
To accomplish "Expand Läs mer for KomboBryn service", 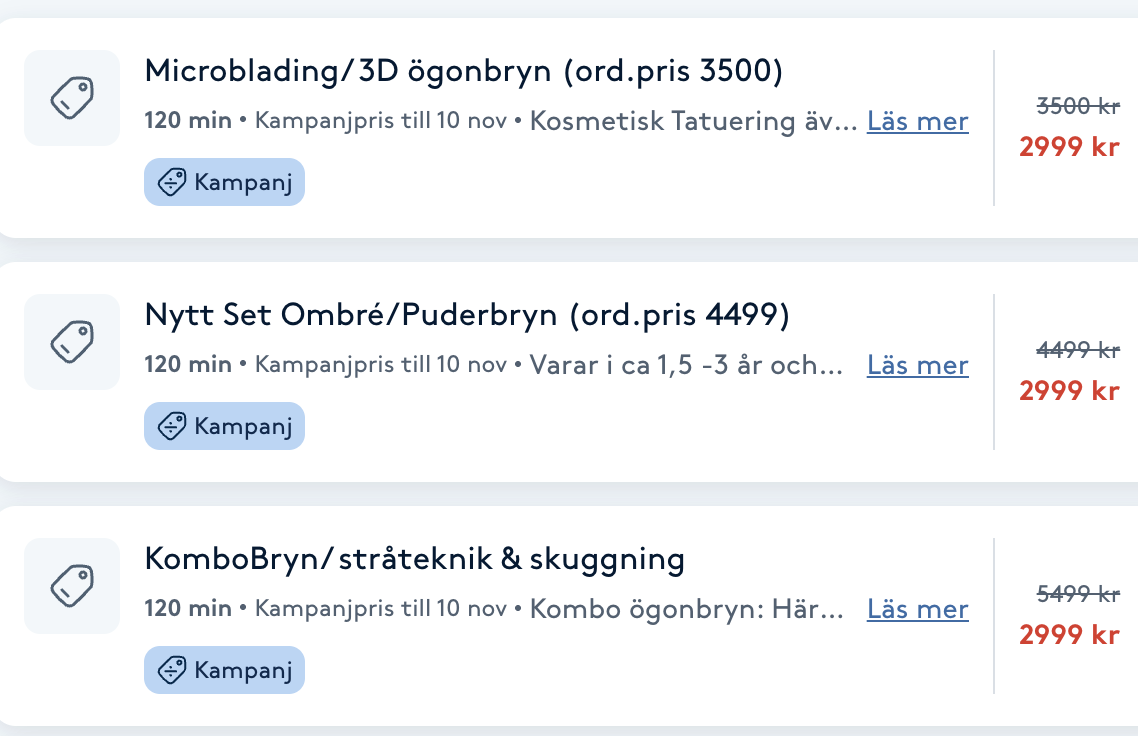I will click(x=917, y=610).
